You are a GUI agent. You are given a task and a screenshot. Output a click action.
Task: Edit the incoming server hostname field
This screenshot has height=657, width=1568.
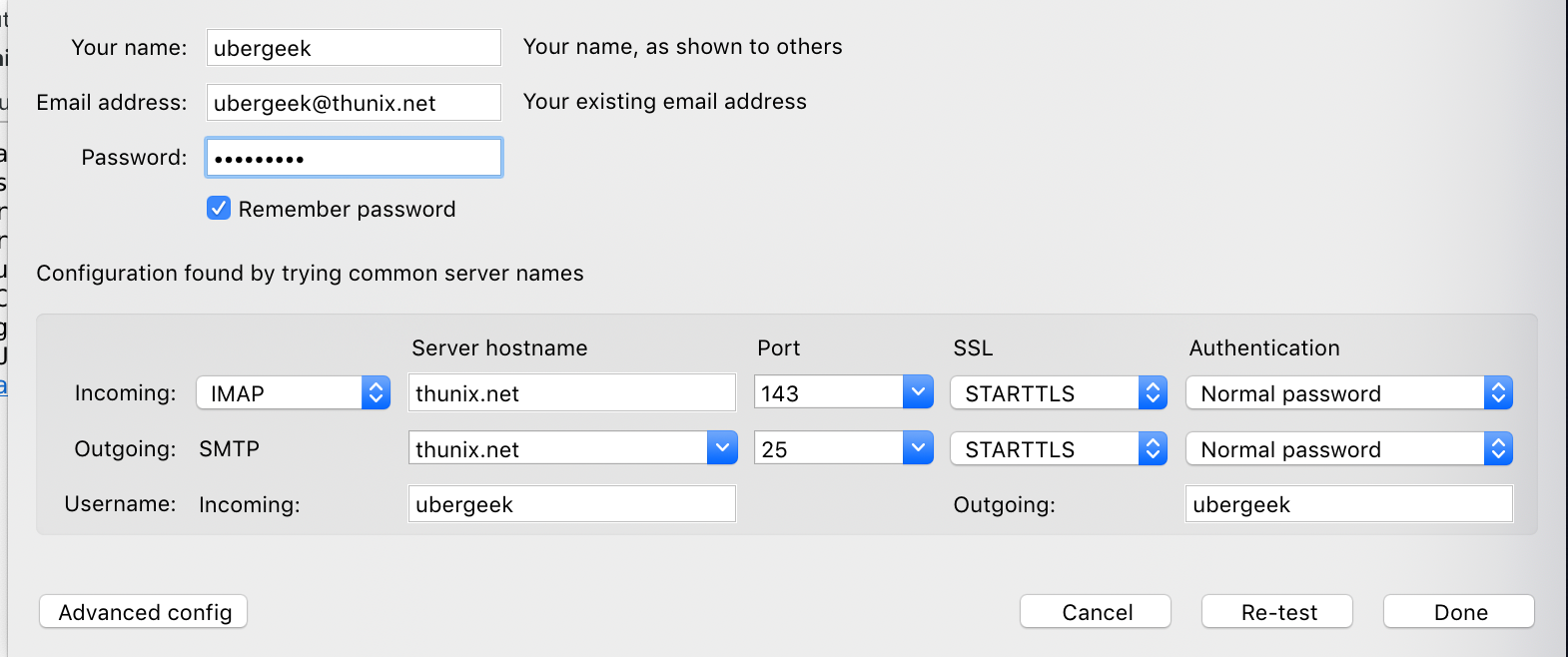pos(571,393)
